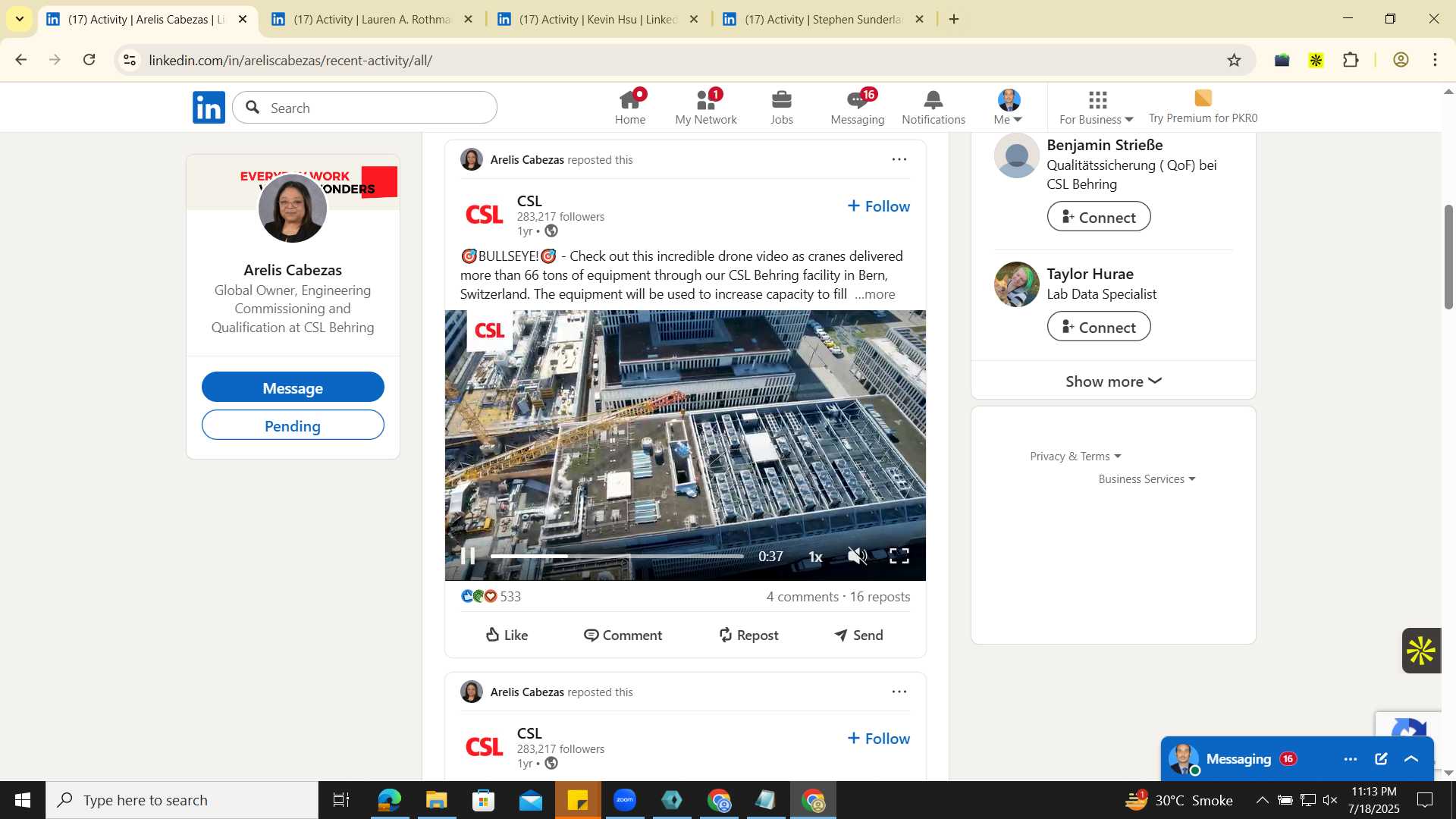1456x819 pixels.
Task: Connect with Benjamin Strieße
Action: tap(1098, 217)
